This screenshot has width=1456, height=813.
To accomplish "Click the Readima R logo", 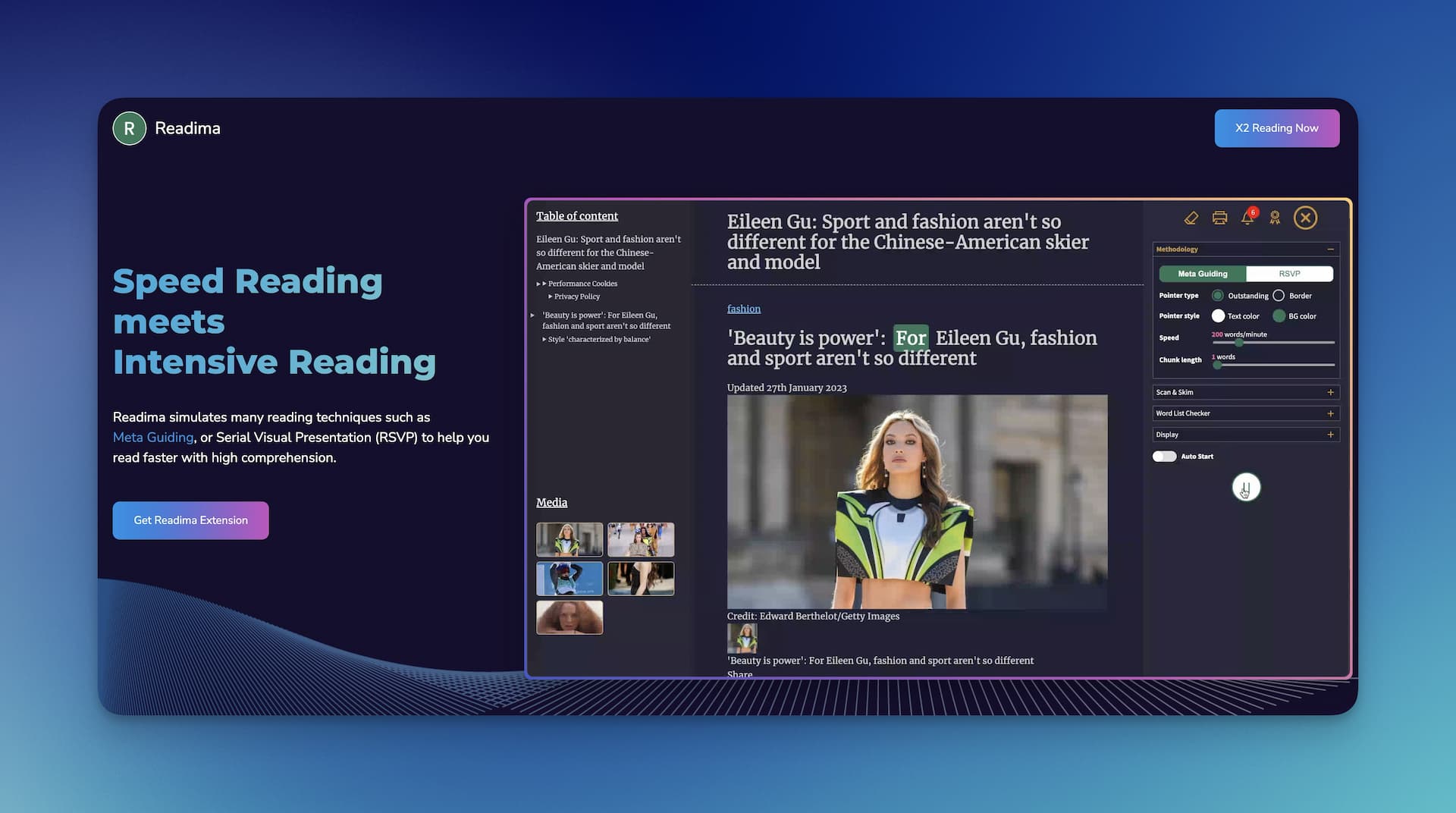I will pyautogui.click(x=130, y=128).
